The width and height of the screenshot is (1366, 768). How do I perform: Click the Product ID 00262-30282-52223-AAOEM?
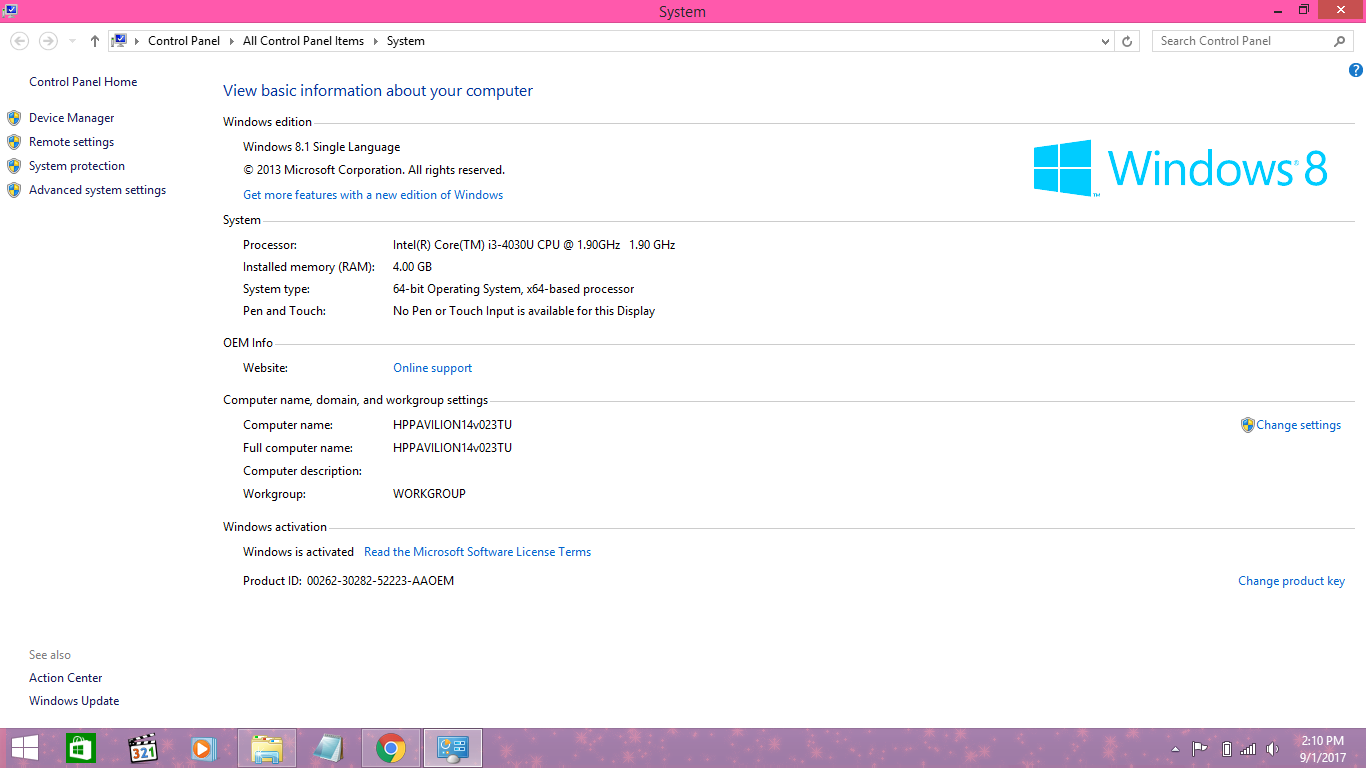click(380, 581)
